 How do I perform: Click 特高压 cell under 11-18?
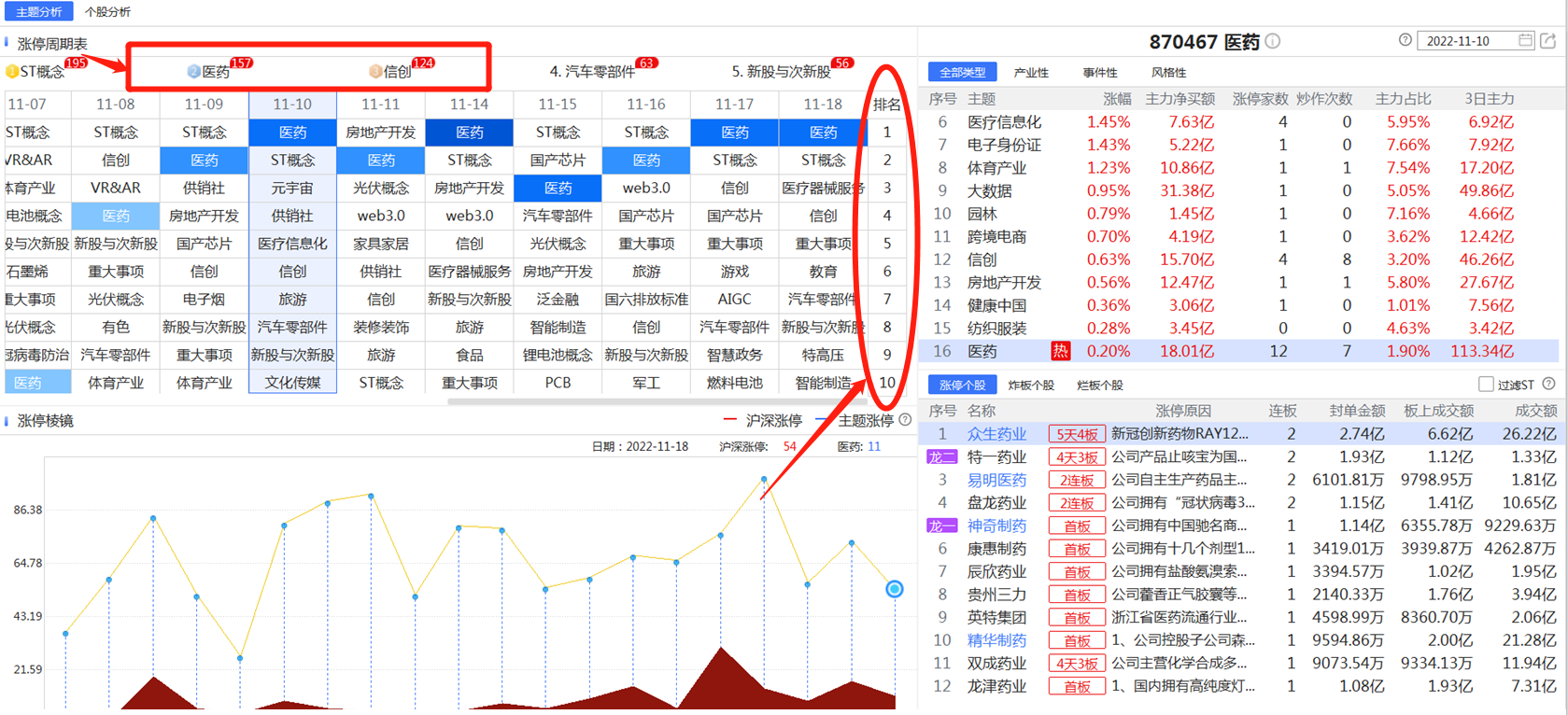coord(823,355)
